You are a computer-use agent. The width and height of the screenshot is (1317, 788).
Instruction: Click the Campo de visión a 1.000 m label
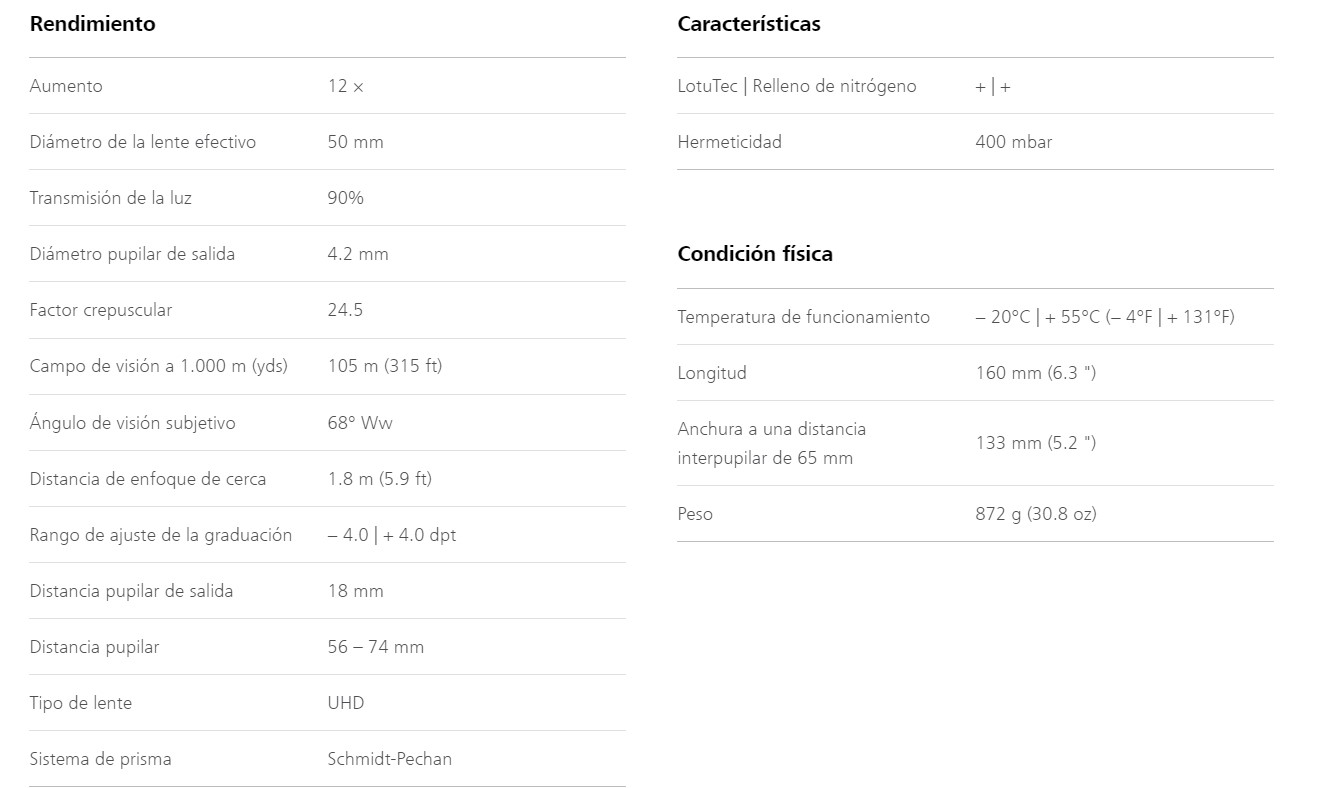coord(158,366)
